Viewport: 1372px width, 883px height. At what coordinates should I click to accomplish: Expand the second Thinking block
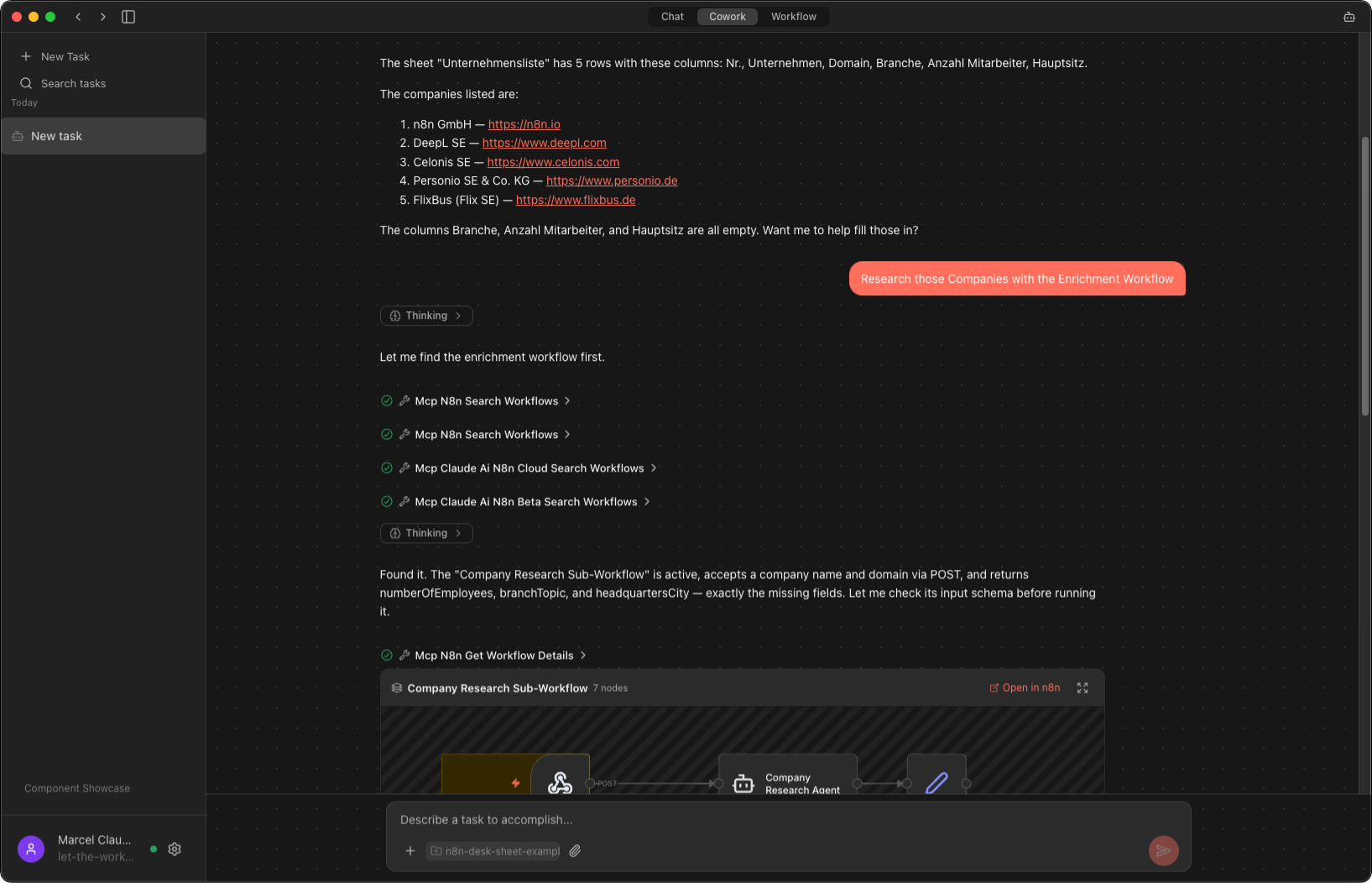(x=426, y=533)
